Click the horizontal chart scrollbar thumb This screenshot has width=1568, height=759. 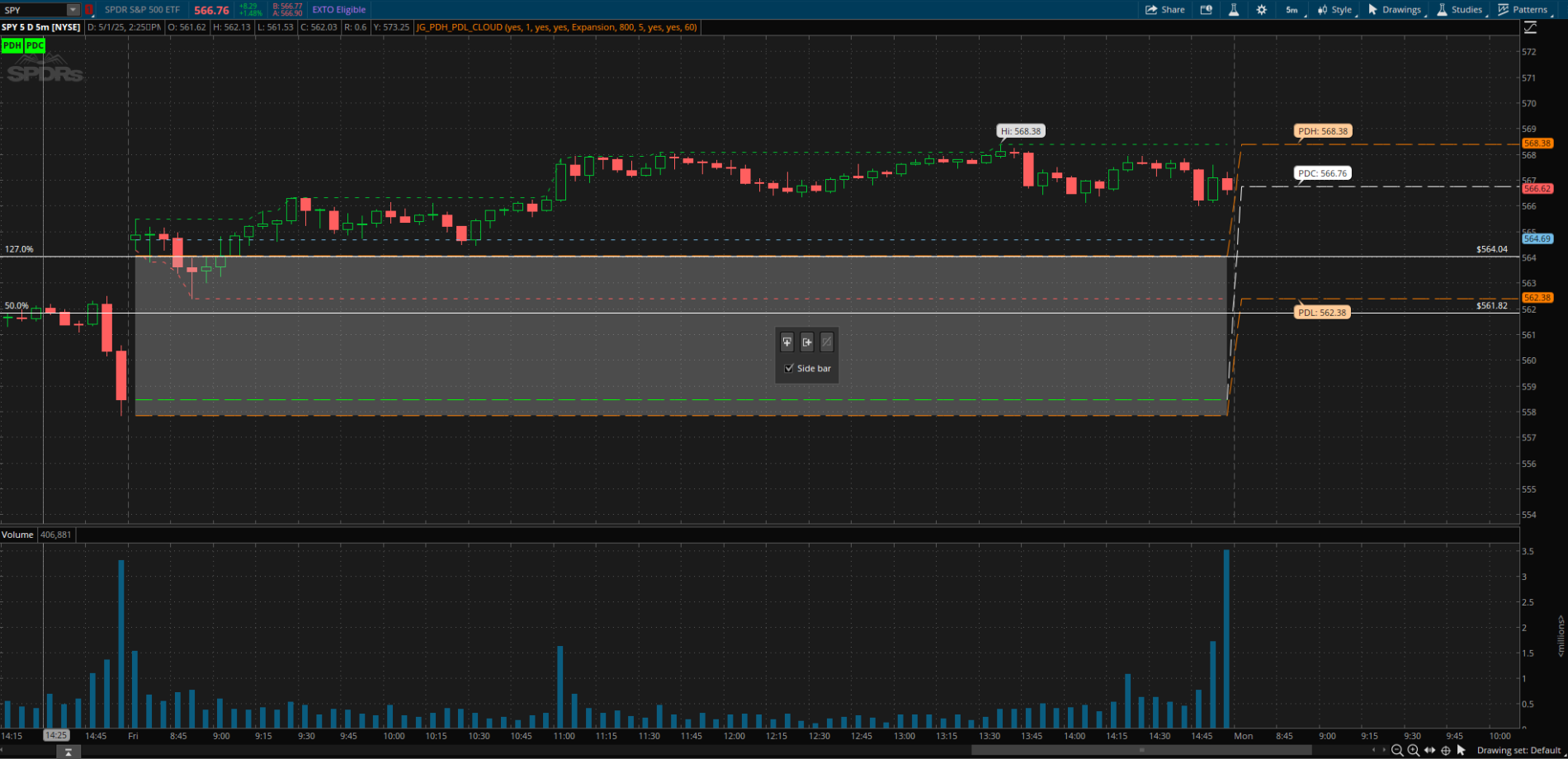coord(1141,750)
